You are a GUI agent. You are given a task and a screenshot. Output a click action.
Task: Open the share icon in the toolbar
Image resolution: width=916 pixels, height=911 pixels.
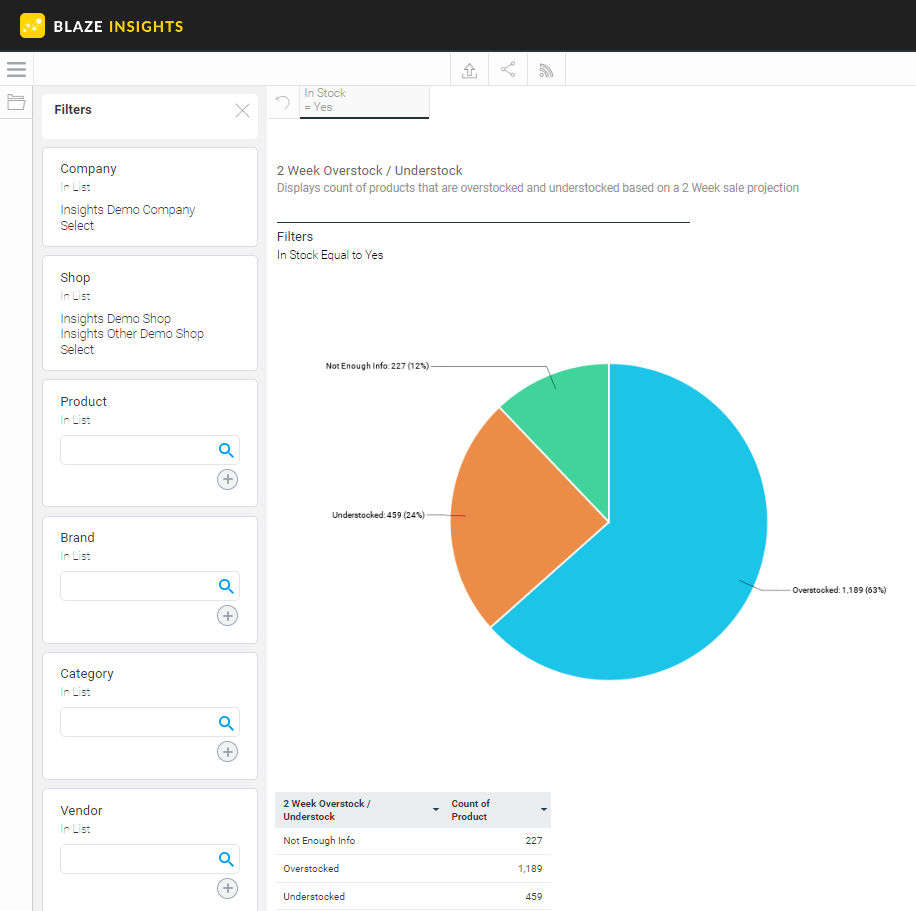coord(507,69)
